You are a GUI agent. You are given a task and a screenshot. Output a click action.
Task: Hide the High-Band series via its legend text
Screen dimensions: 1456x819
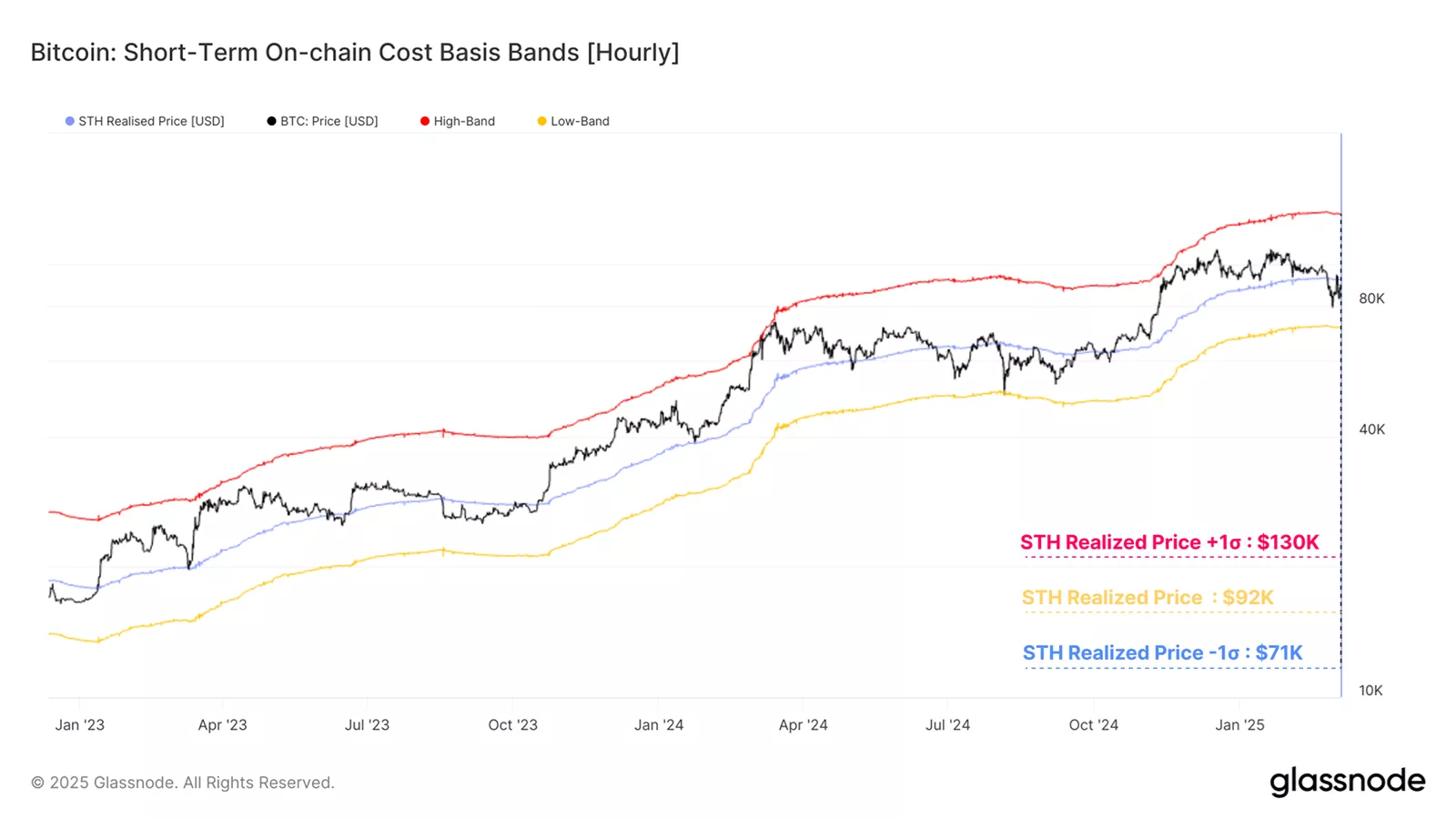[x=464, y=121]
